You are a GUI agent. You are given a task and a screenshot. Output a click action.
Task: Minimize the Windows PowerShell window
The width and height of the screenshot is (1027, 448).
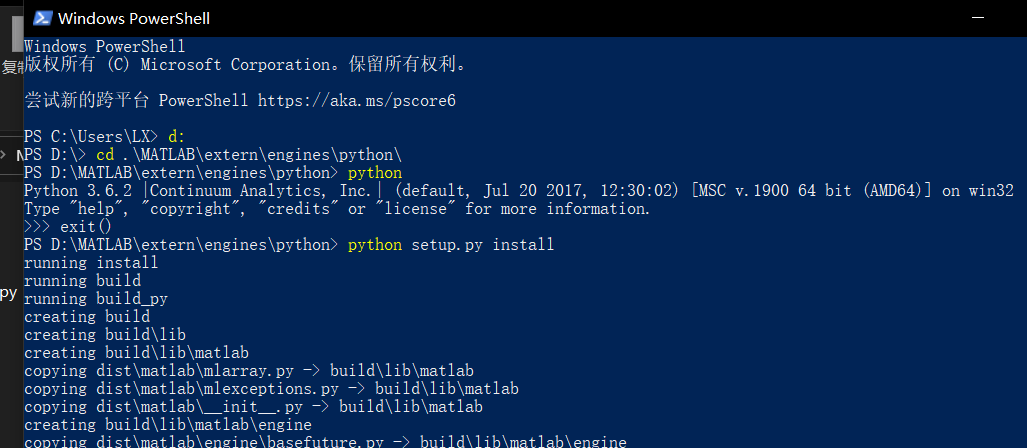[978, 18]
